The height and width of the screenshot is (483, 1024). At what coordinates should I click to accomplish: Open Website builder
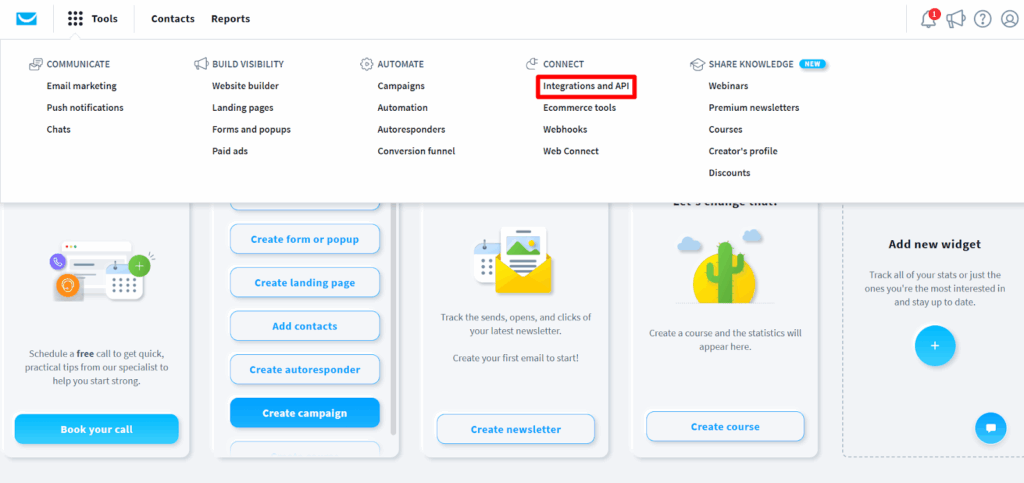(x=246, y=86)
